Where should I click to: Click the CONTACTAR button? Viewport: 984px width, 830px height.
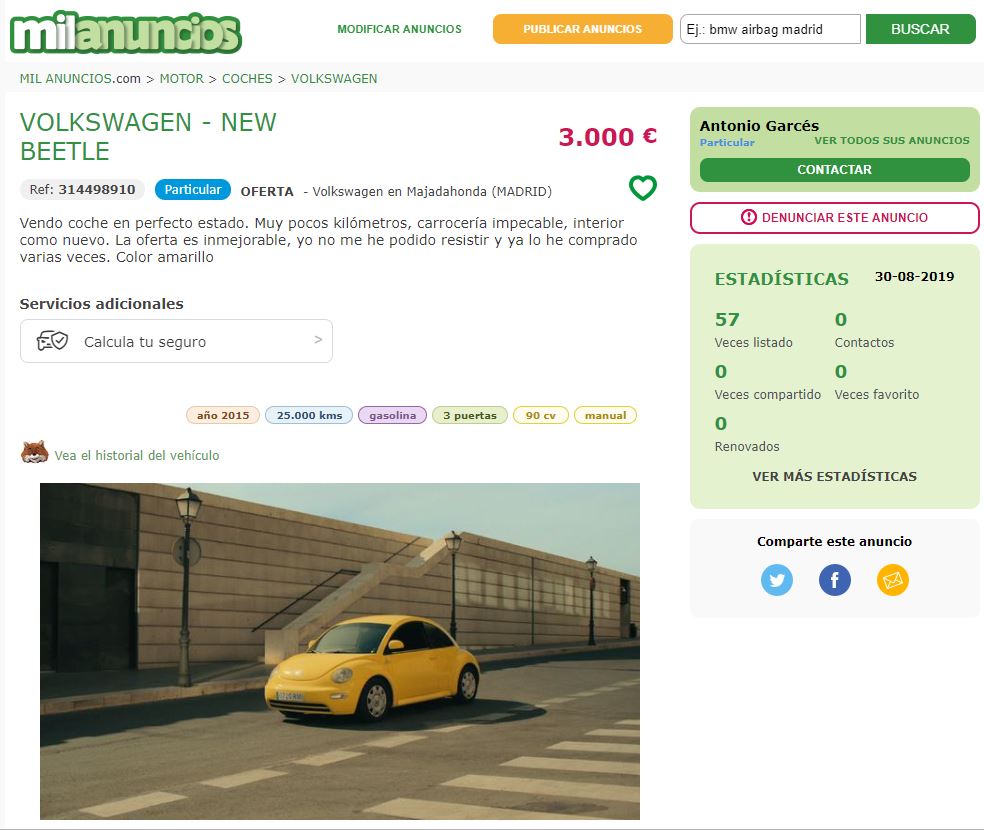click(834, 169)
